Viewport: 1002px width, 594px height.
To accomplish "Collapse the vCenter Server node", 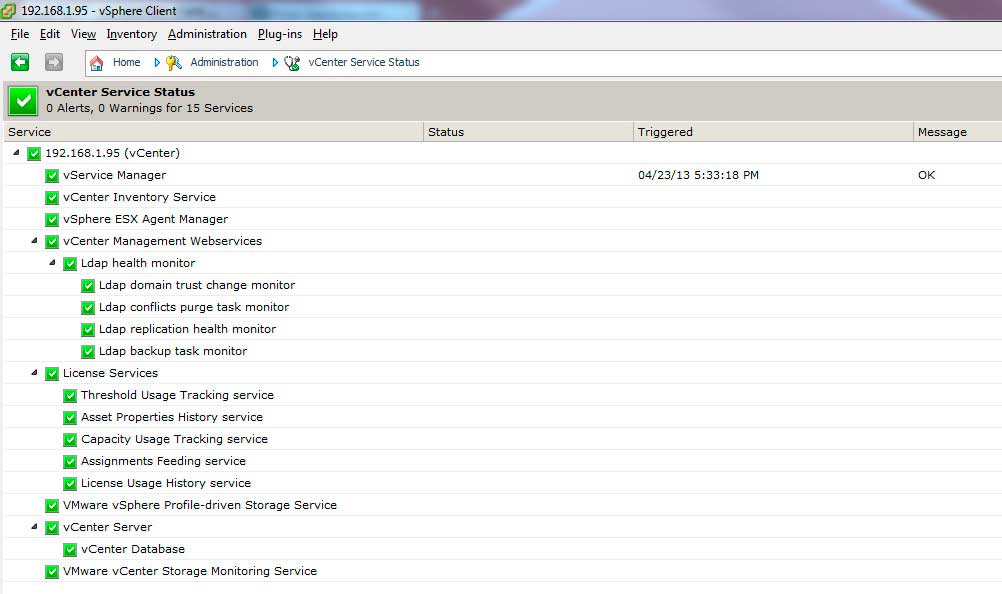I will [35, 527].
